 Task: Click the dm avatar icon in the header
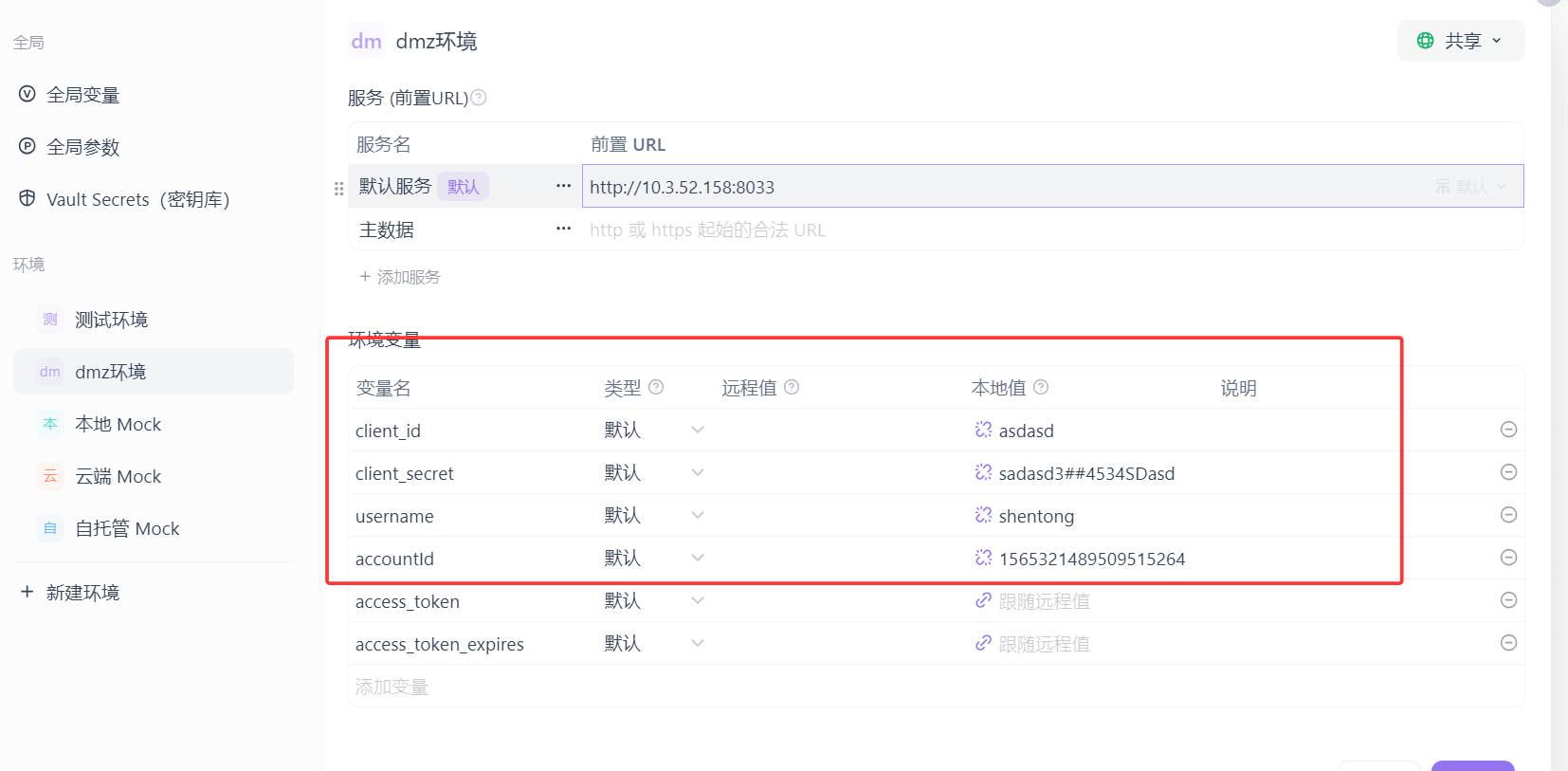coord(366,41)
